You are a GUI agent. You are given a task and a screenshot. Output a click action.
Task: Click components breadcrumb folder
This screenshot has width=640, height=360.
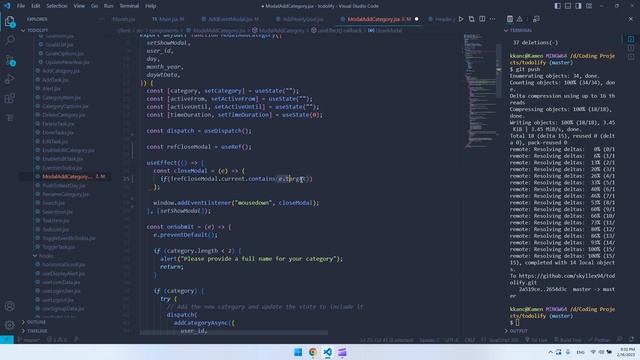[x=163, y=30]
